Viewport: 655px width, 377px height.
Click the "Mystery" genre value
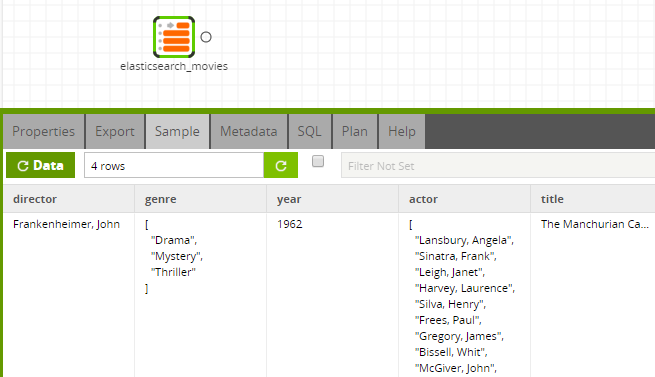[177, 256]
